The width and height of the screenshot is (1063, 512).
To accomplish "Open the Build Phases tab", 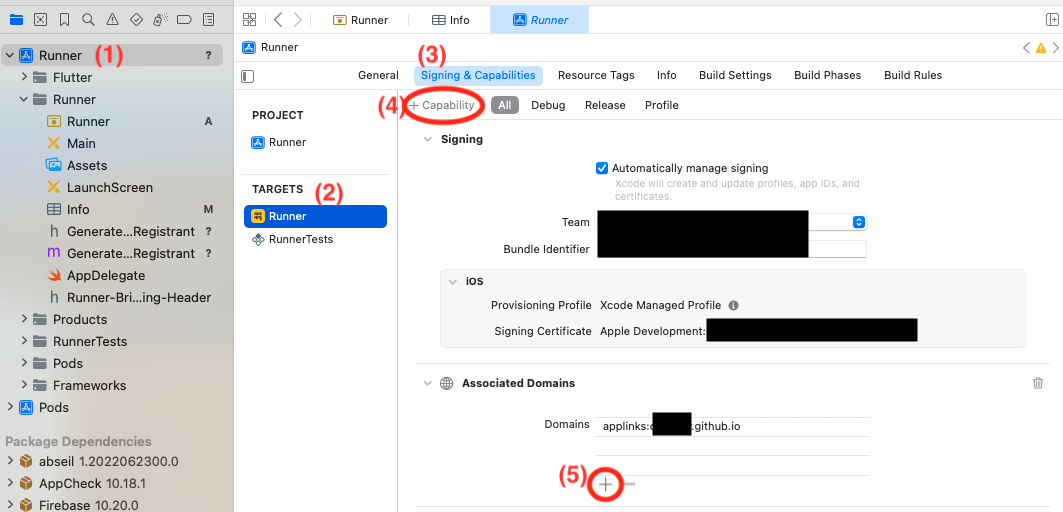I will (x=827, y=75).
